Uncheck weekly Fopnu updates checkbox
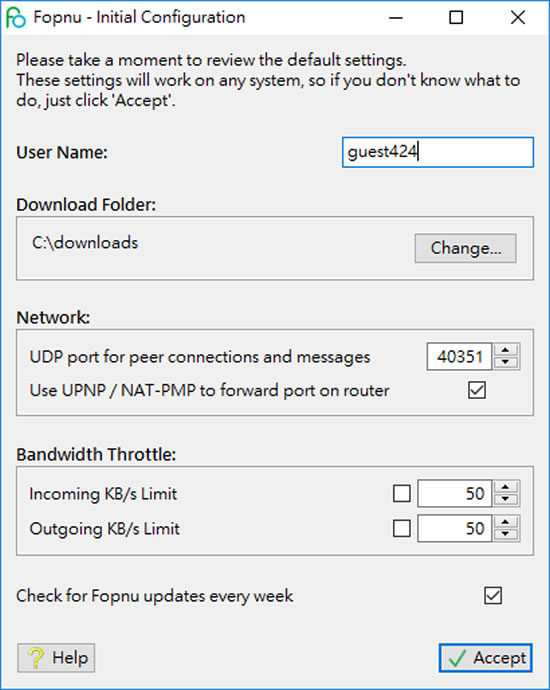The height and width of the screenshot is (690, 550). (x=493, y=596)
